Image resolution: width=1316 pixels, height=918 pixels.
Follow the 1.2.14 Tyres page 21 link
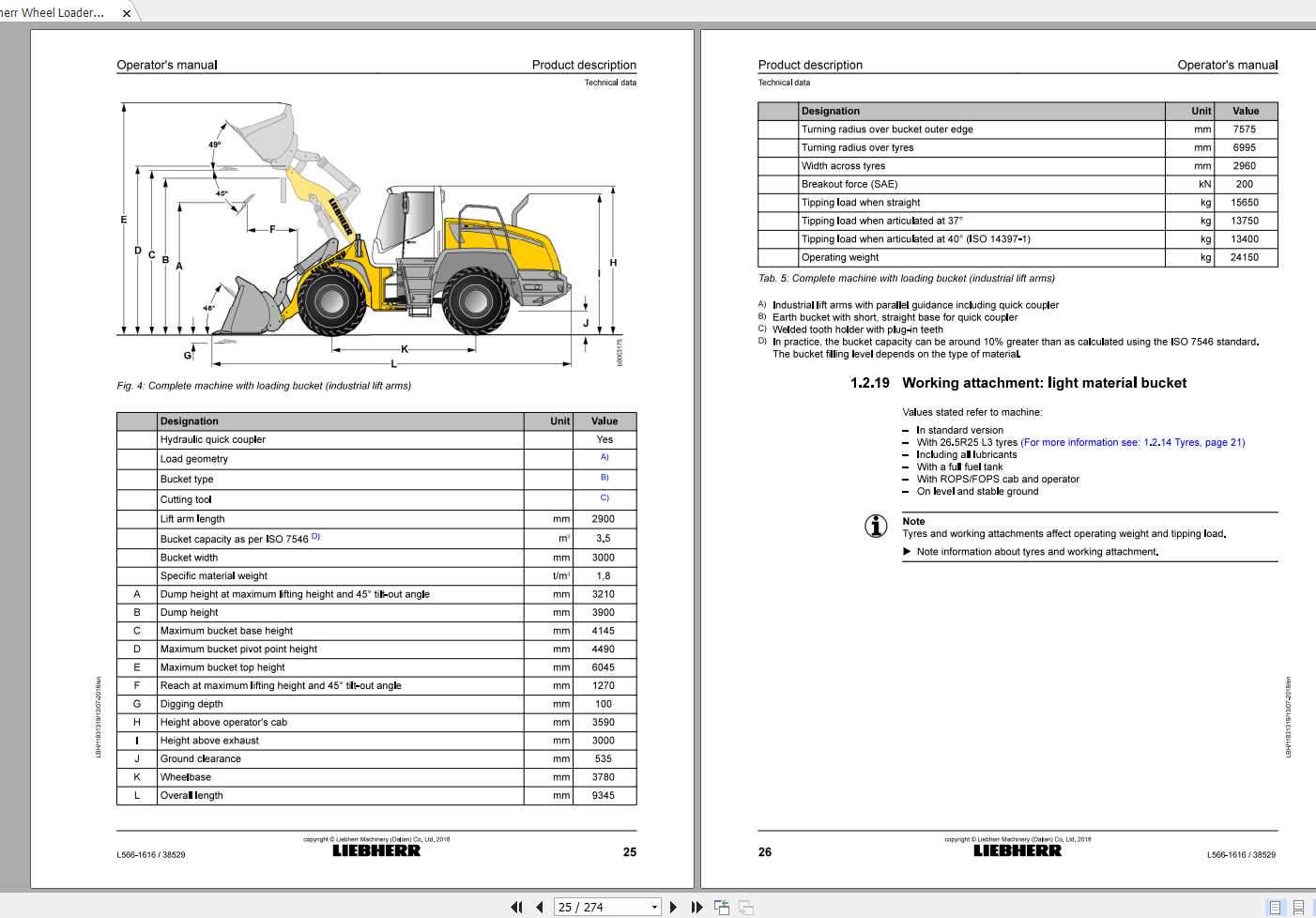[x=1133, y=442]
